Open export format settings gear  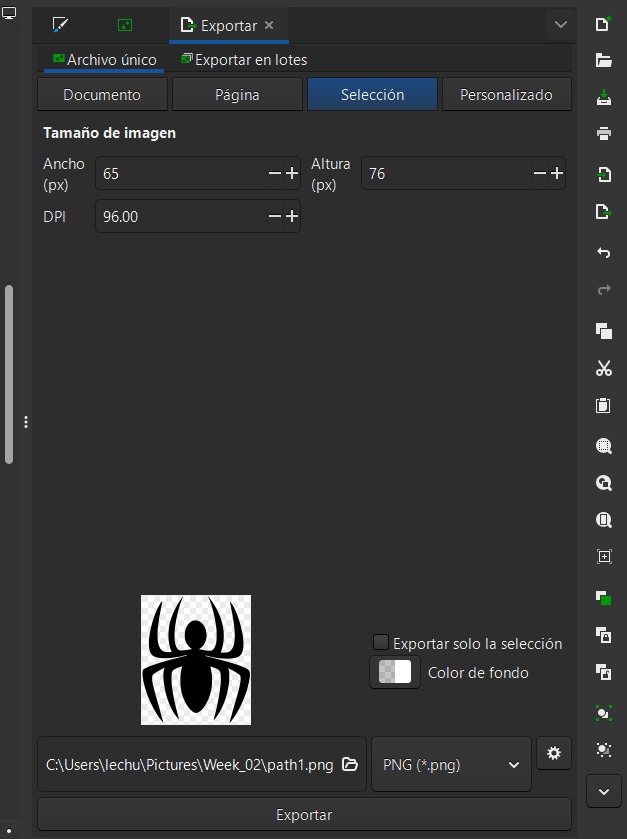pos(554,753)
